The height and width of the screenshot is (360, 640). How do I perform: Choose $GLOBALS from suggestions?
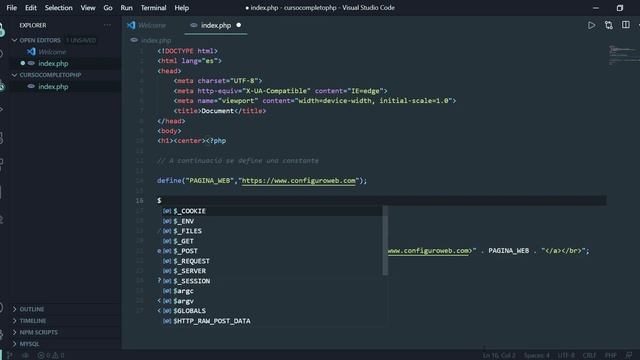272,311
